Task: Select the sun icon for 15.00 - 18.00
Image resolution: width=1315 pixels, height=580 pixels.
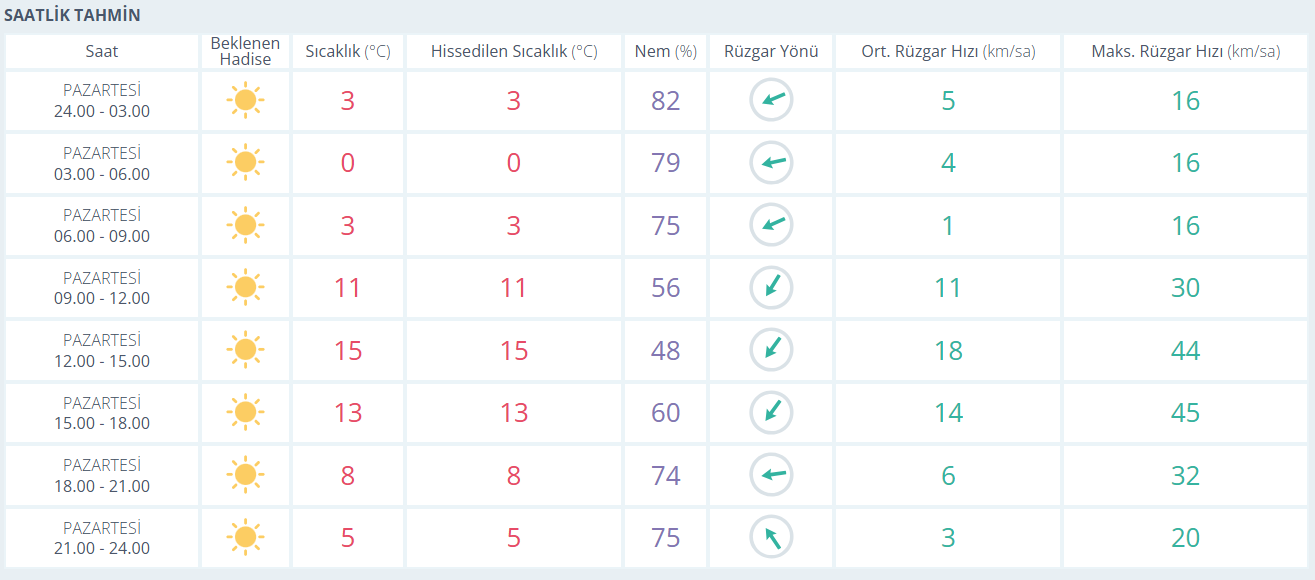Action: click(245, 413)
